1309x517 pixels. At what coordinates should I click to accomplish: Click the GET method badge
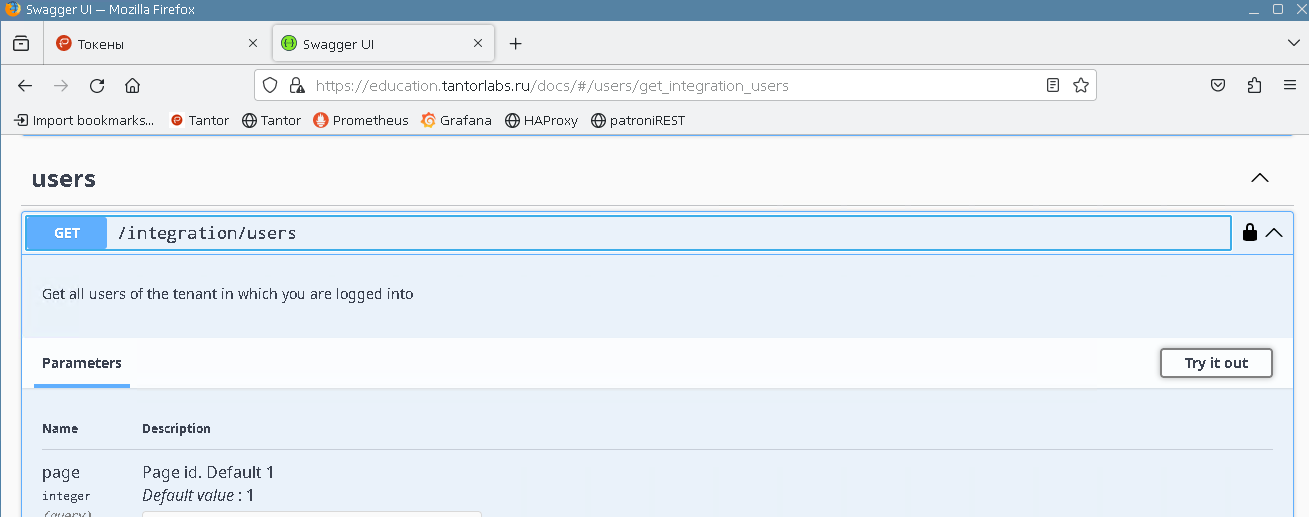click(67, 233)
